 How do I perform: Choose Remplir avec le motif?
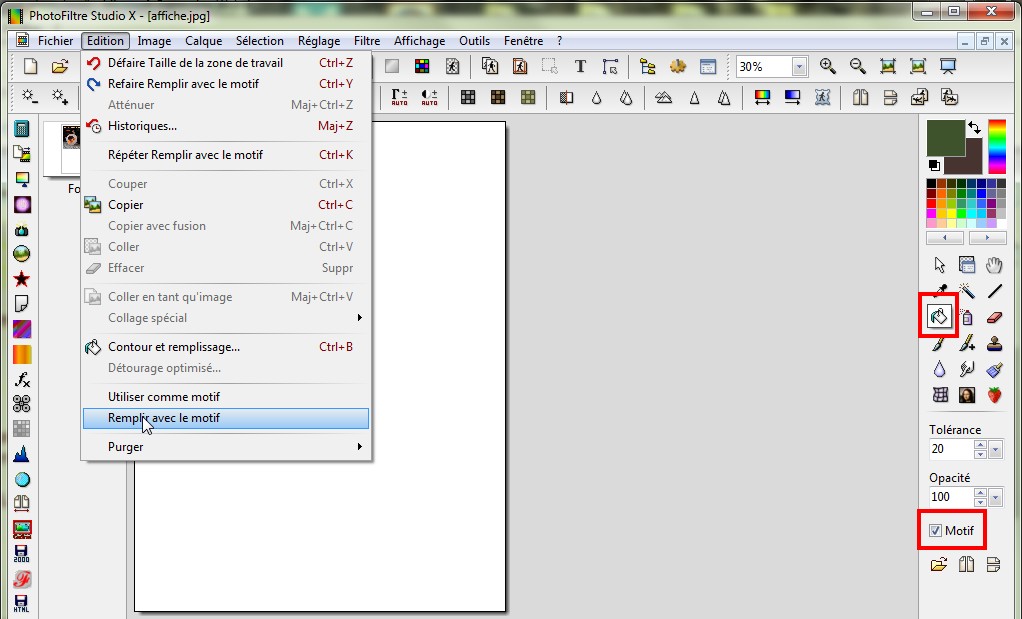coord(226,418)
